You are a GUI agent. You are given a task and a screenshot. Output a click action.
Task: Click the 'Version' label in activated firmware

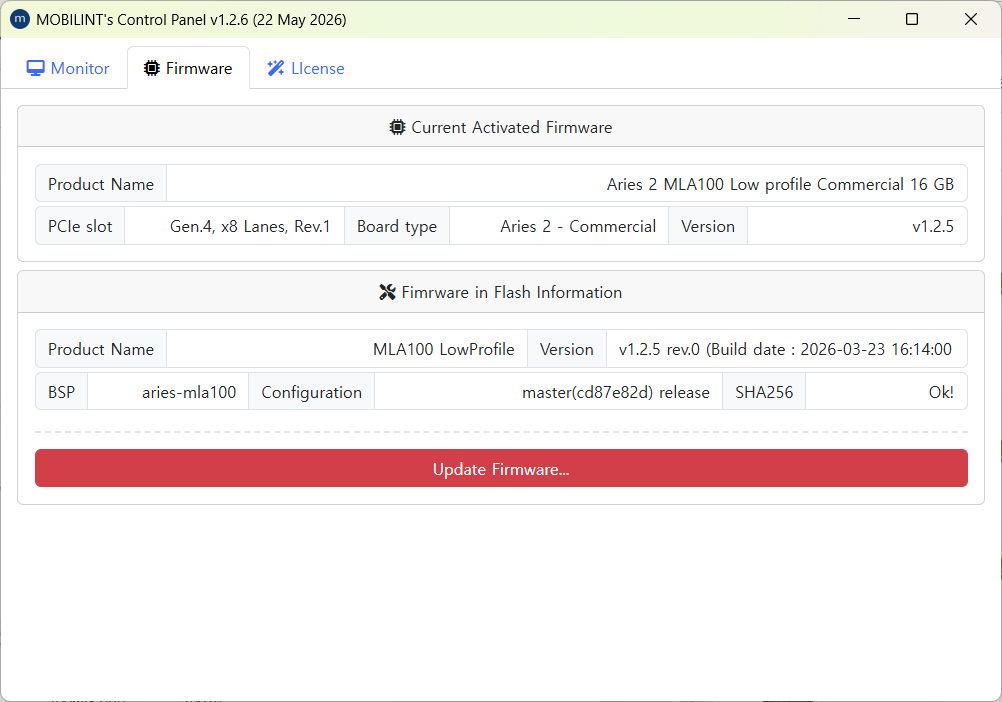coord(707,227)
